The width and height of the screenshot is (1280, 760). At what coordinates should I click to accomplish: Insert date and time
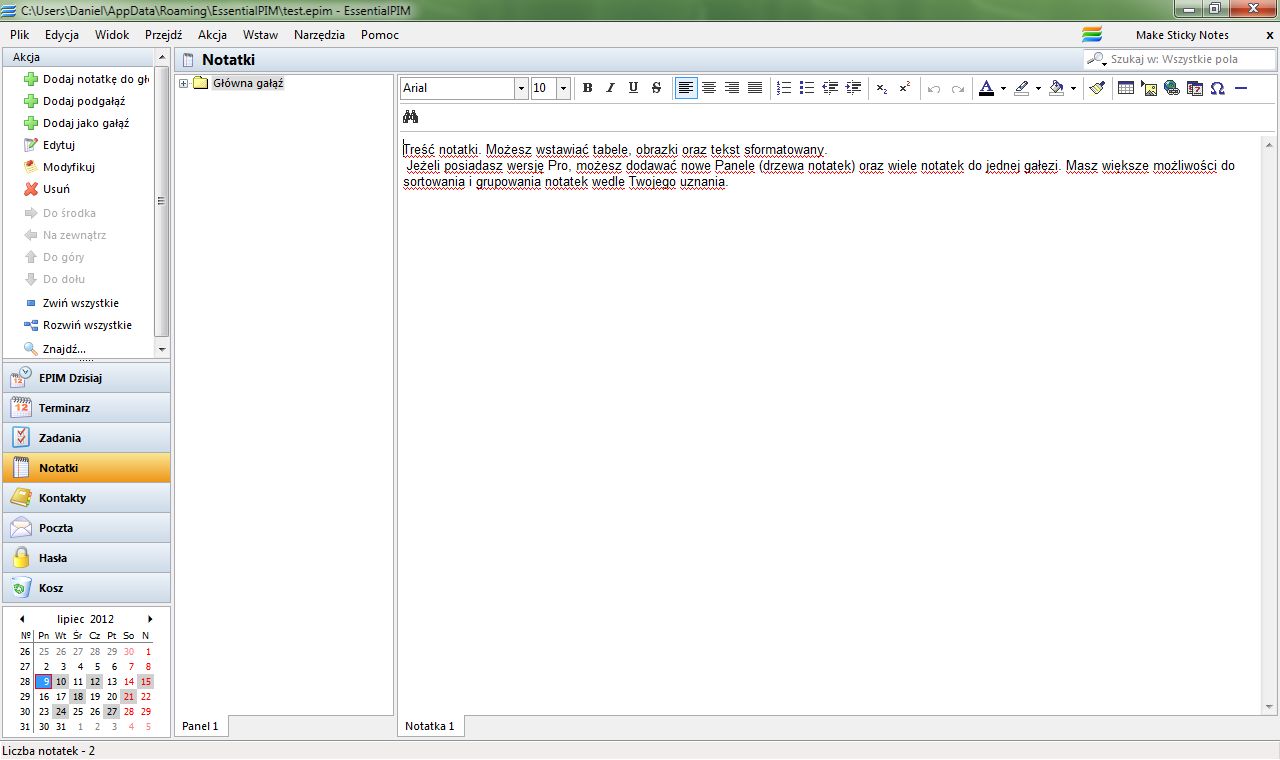(1194, 88)
